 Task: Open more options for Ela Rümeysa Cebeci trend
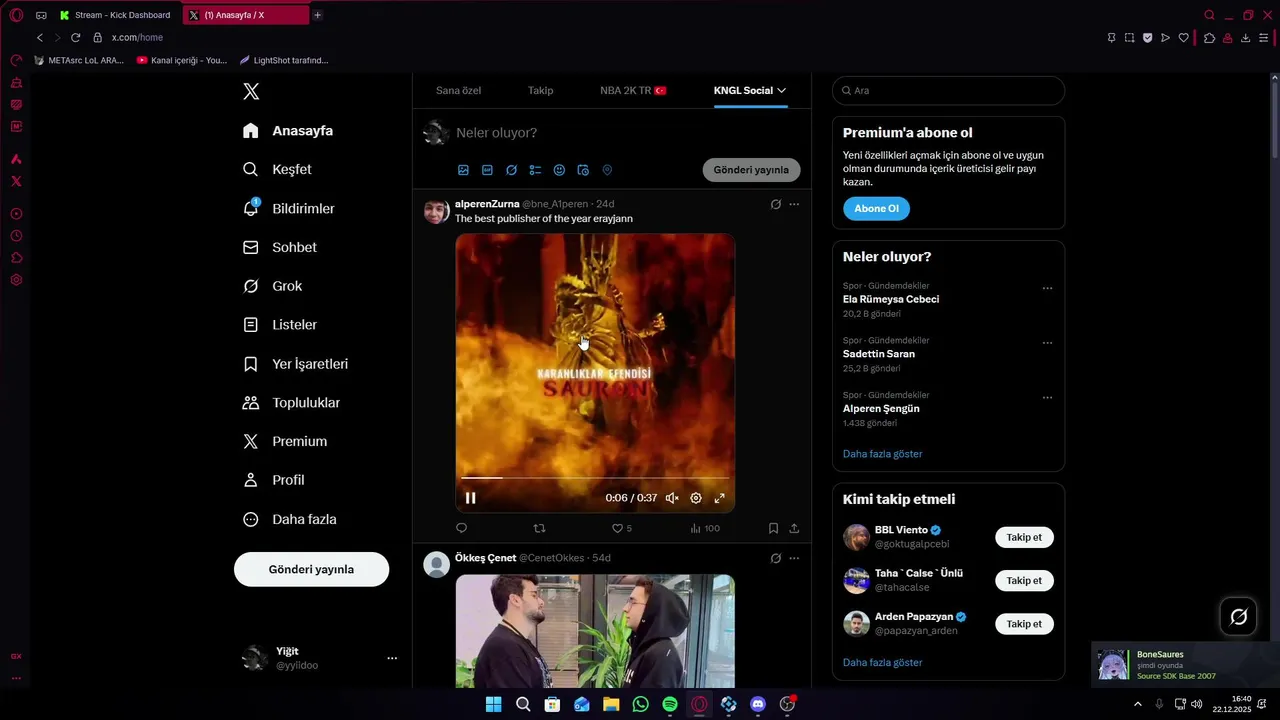tap(1047, 288)
